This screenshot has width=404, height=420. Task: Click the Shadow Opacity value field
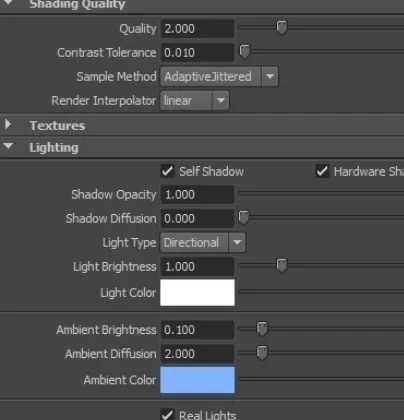click(x=197, y=195)
